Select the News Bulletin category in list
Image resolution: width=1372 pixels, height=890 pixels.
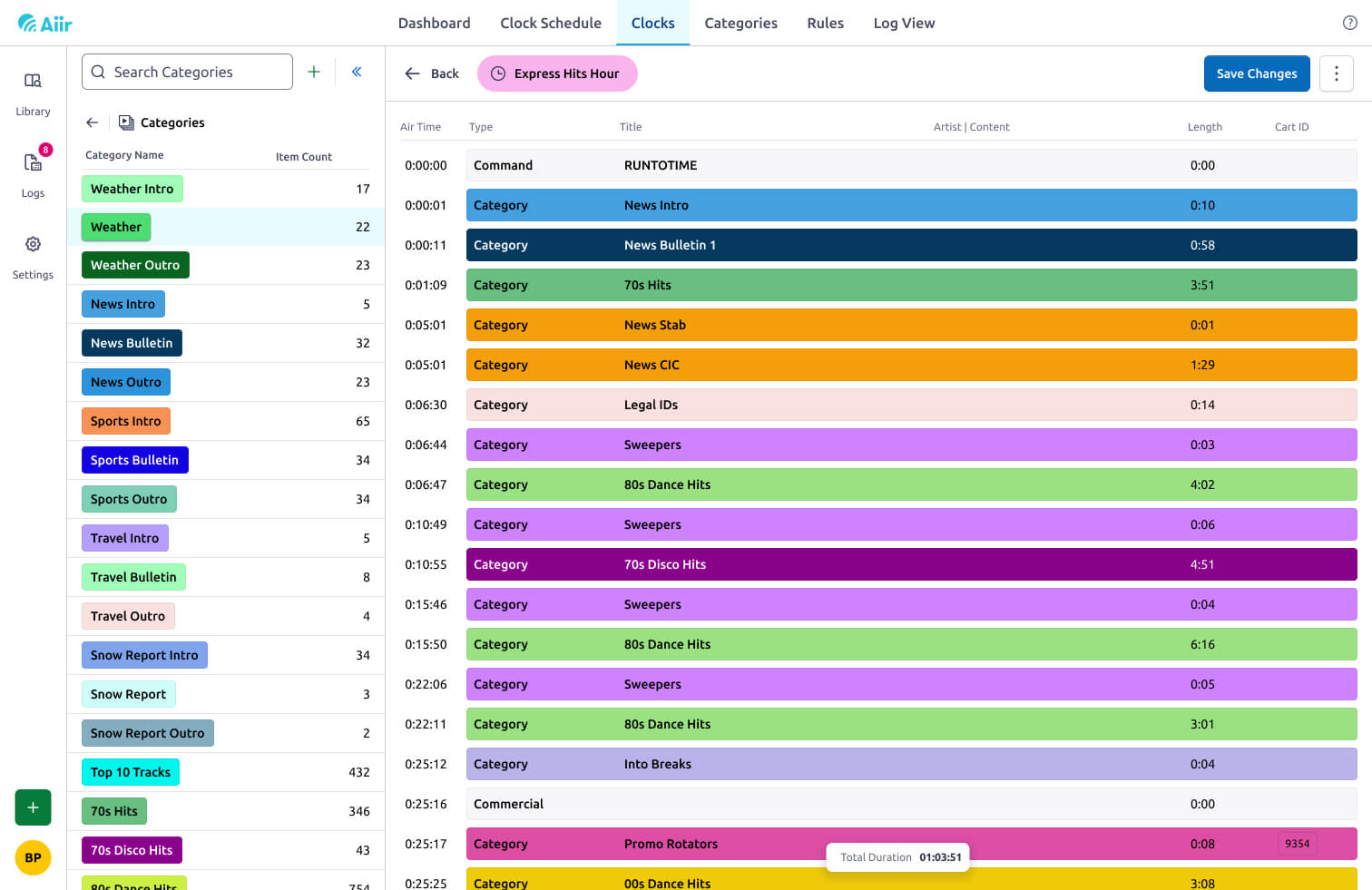pyautogui.click(x=132, y=343)
